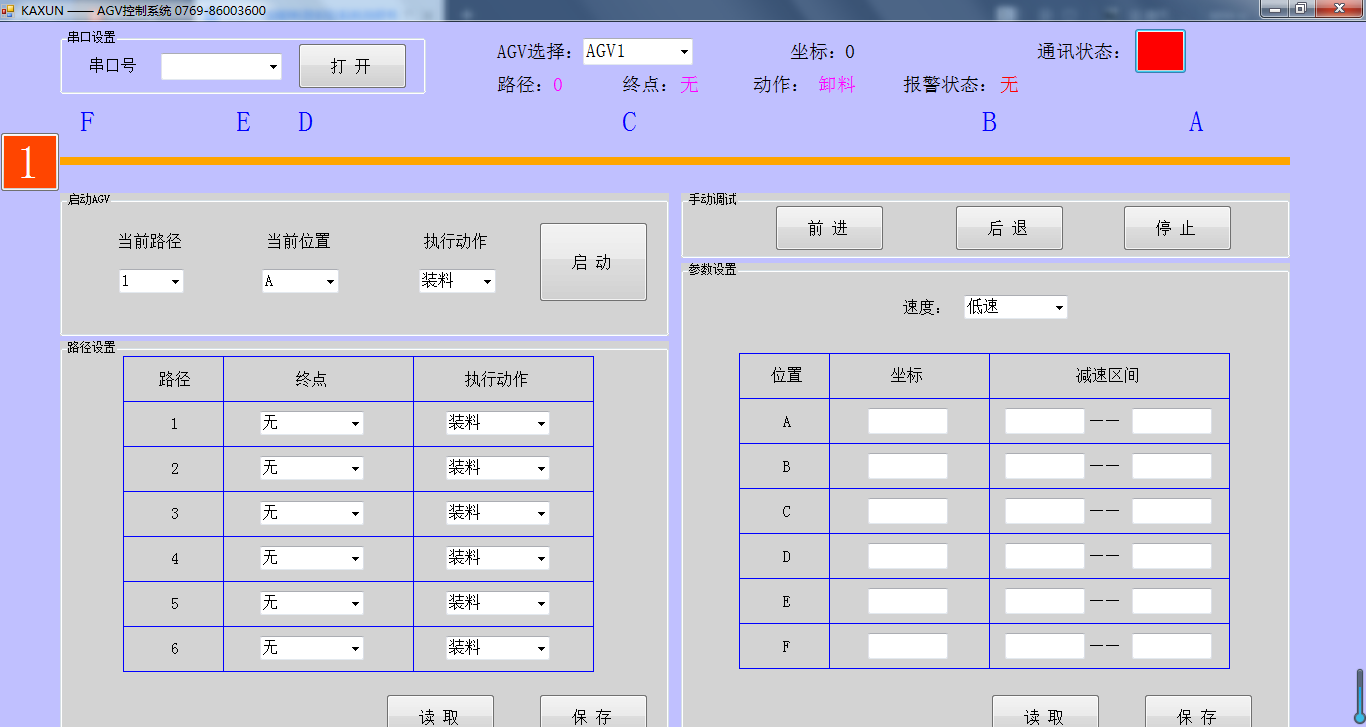Click the 读取 button under 路径设置
Image resolution: width=1366 pixels, height=727 pixels.
coord(440,712)
